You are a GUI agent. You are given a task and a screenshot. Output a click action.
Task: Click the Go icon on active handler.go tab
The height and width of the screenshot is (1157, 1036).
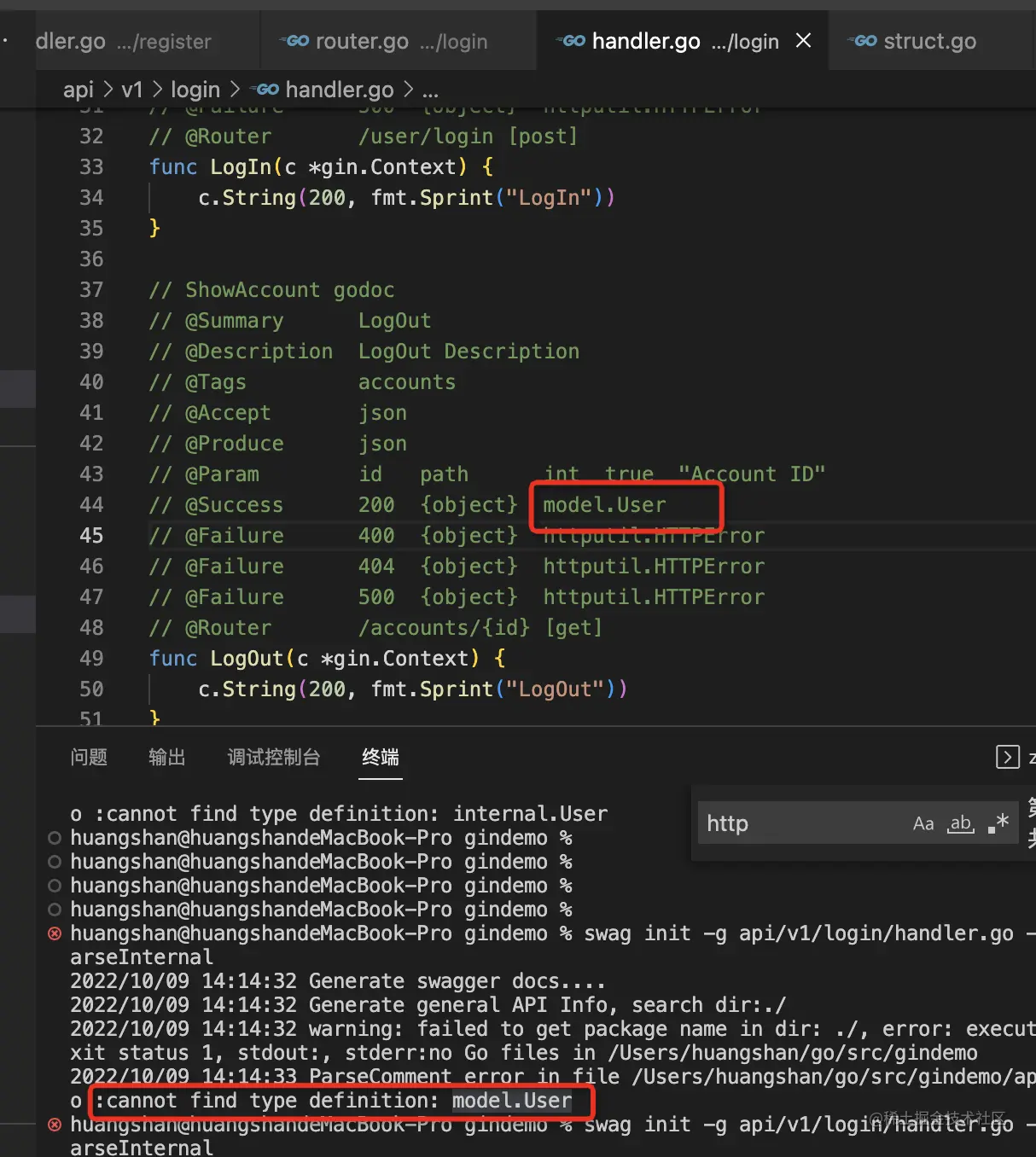click(571, 41)
